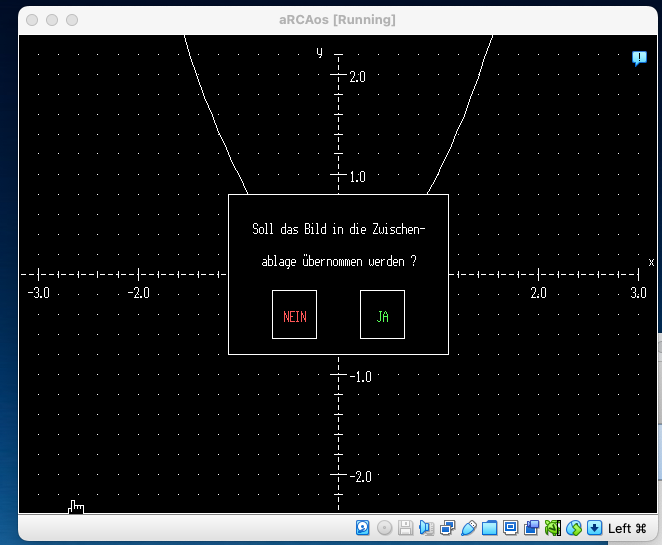The image size is (662, 545).
Task: Open the USB devices status icon
Action: (x=468, y=527)
